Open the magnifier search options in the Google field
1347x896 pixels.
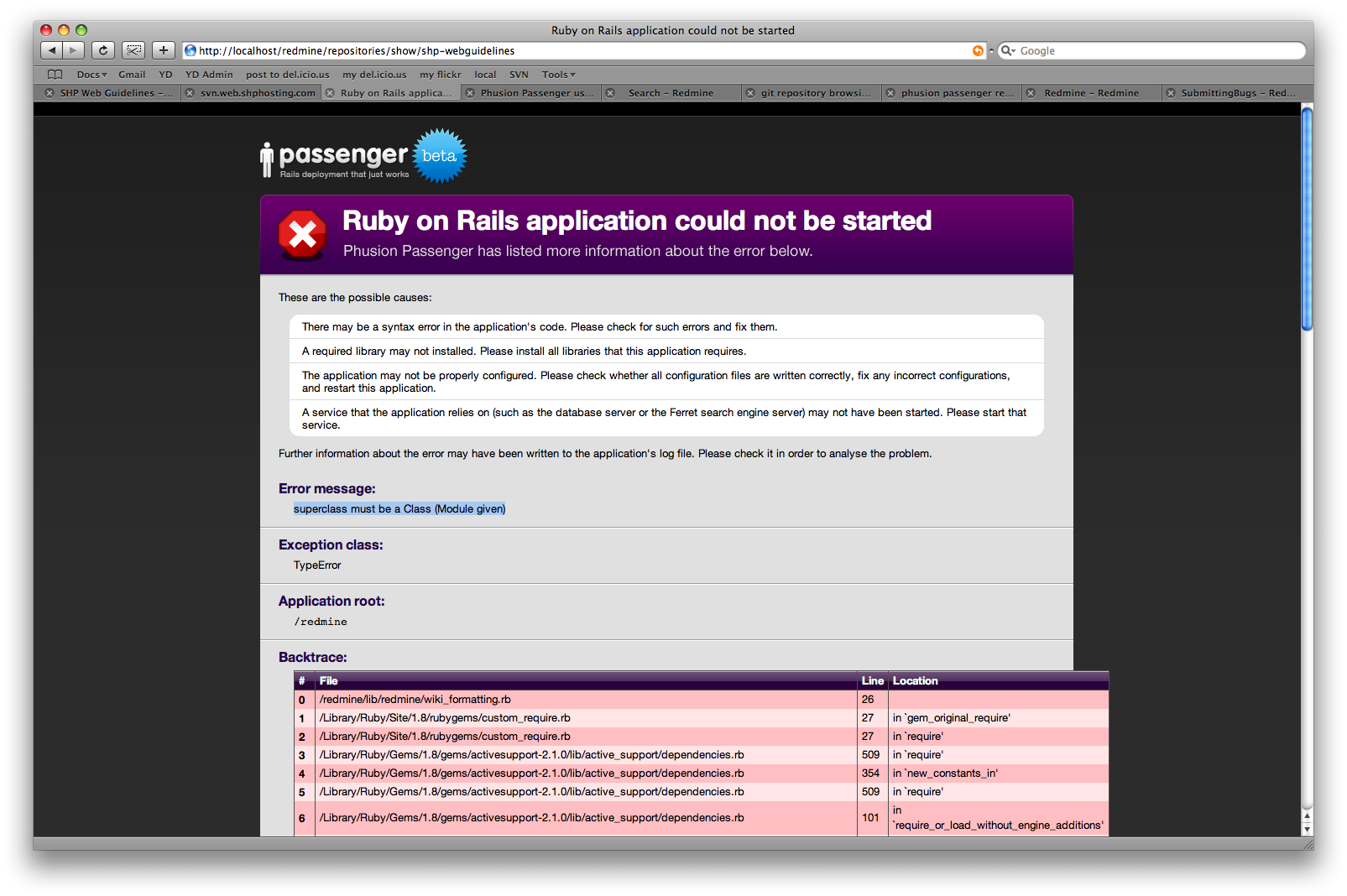[x=1008, y=50]
